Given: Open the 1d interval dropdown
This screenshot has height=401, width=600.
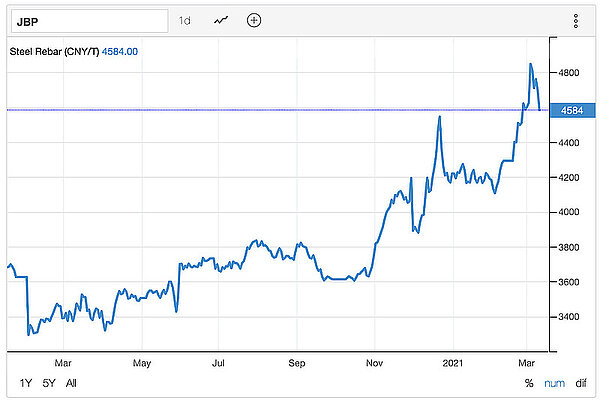Looking at the screenshot, I should 184,20.
